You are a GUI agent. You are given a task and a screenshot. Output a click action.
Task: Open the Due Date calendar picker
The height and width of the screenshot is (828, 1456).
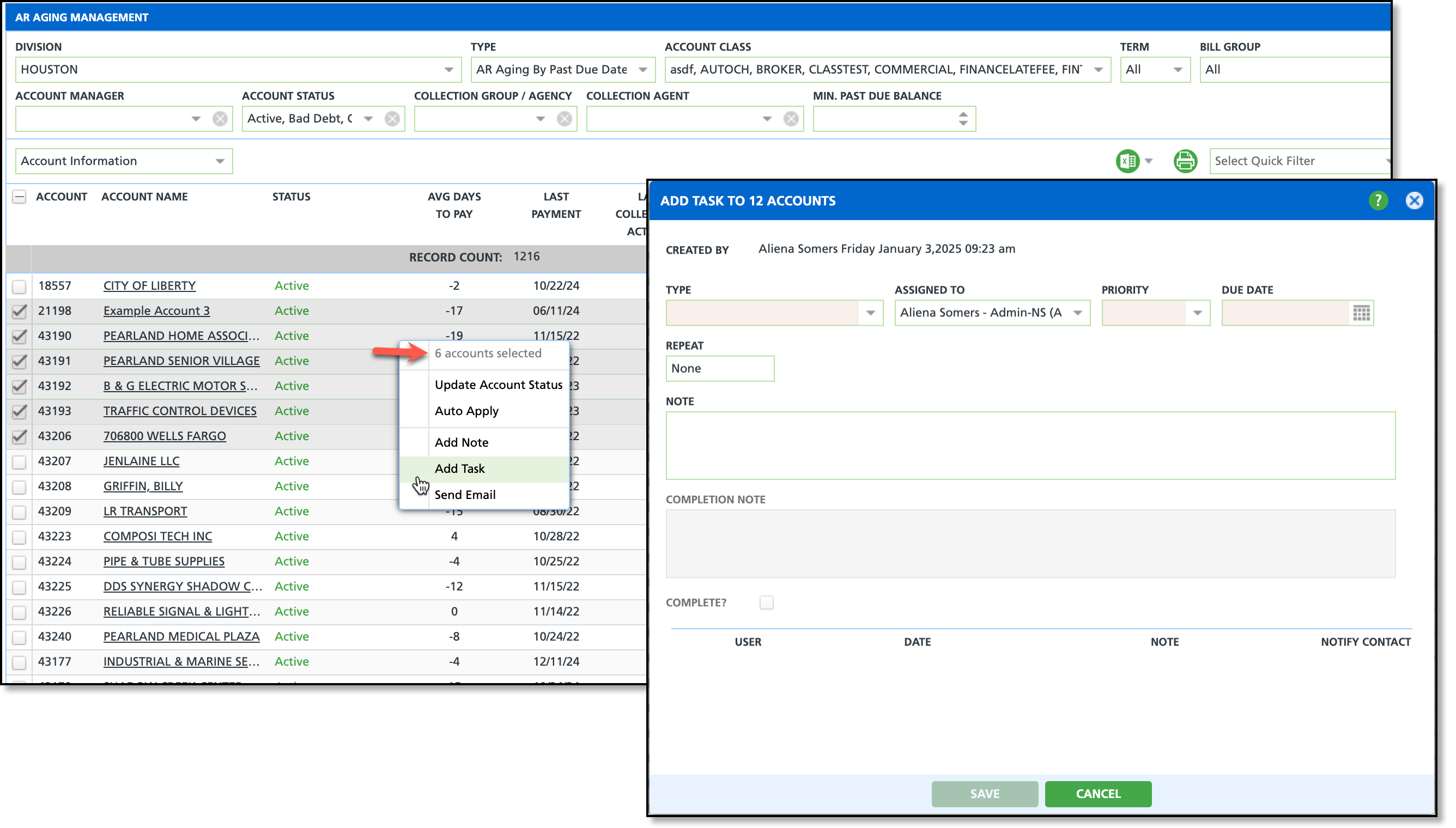point(1361,313)
